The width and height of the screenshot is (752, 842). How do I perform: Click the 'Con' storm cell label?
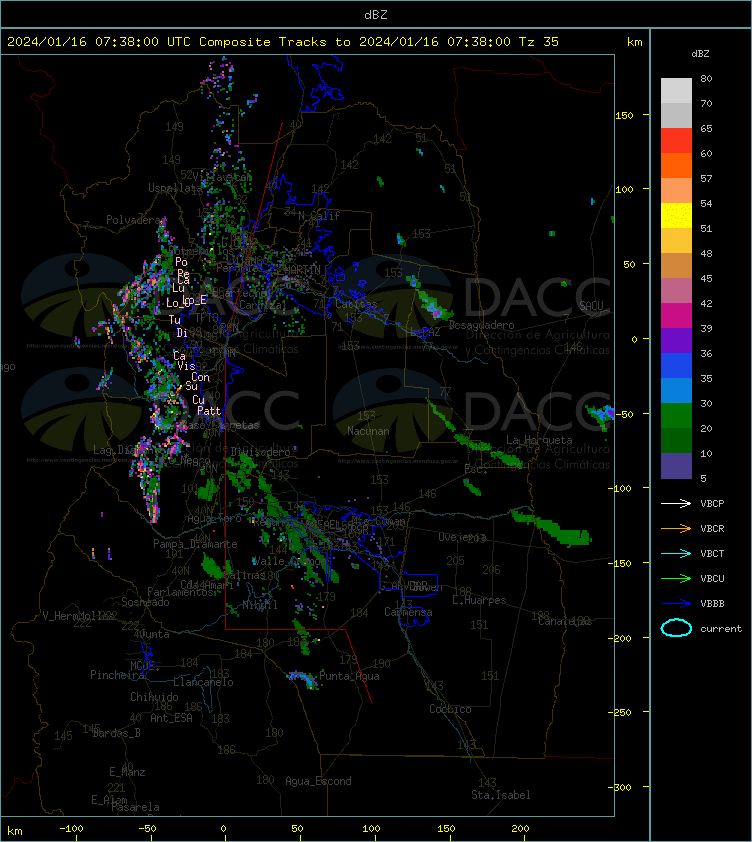tap(200, 377)
